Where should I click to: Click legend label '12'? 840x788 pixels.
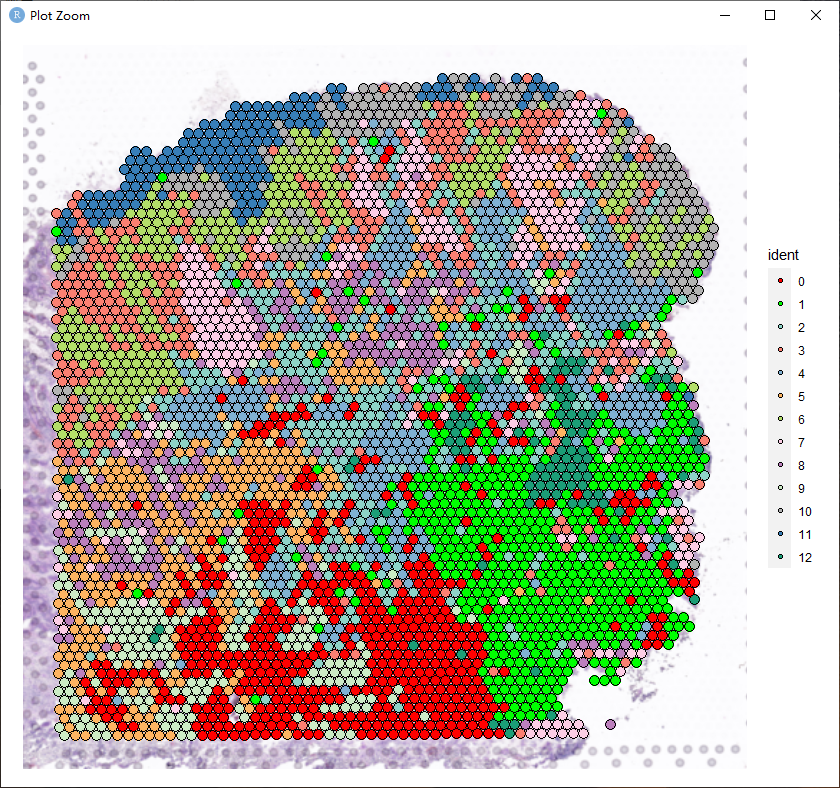[805, 558]
